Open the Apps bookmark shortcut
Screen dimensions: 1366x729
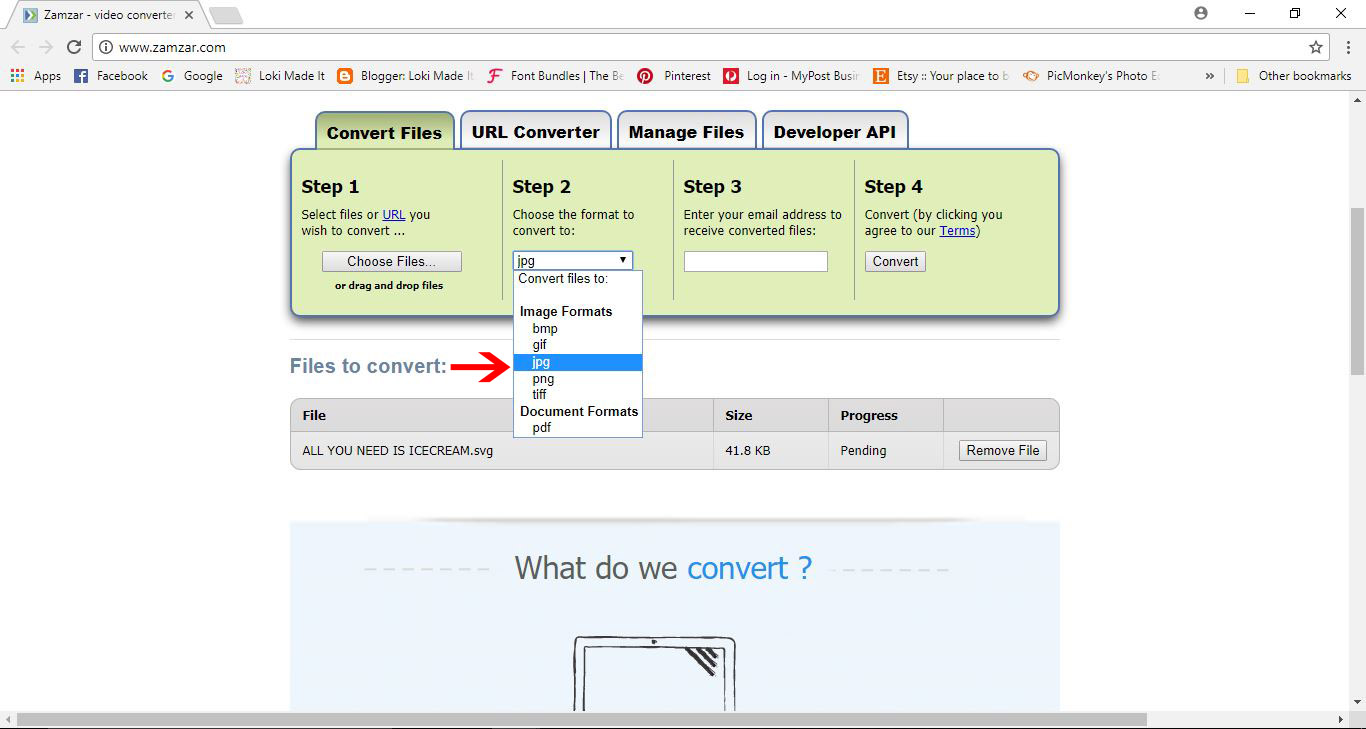point(36,76)
